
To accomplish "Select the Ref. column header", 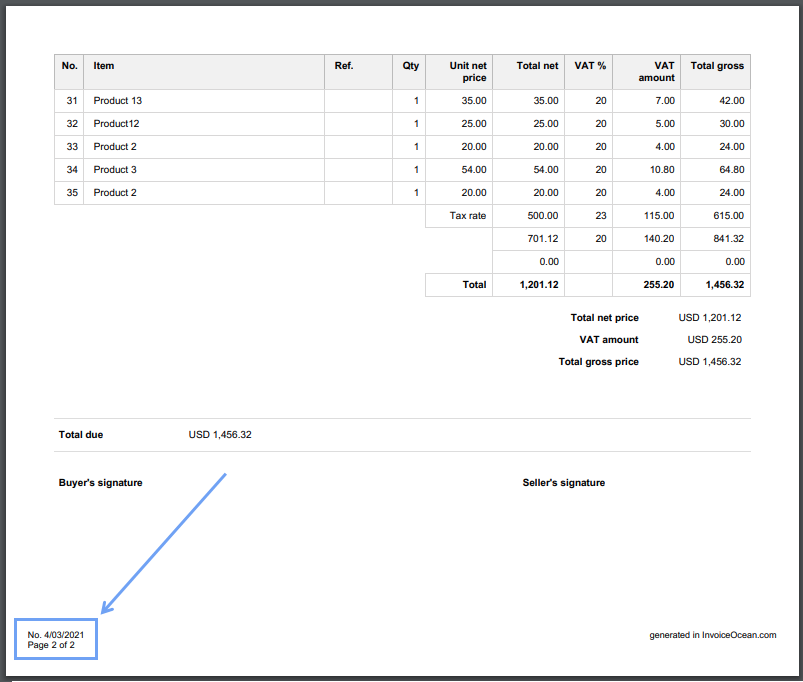I will pos(343,66).
